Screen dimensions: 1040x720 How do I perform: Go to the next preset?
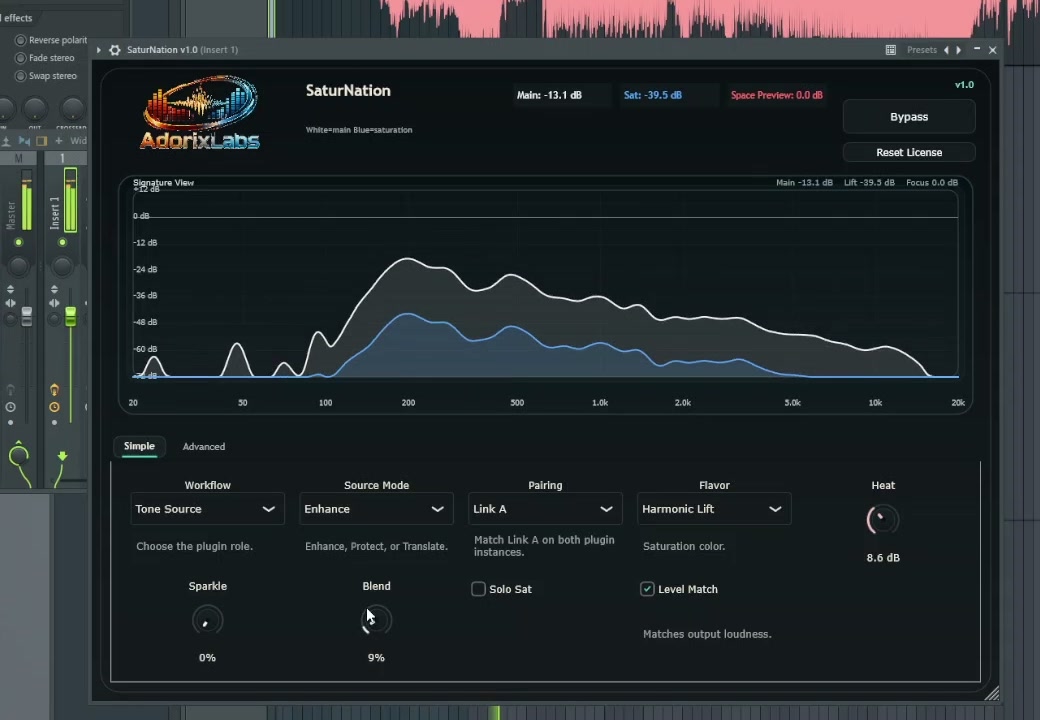pyautogui.click(x=958, y=50)
